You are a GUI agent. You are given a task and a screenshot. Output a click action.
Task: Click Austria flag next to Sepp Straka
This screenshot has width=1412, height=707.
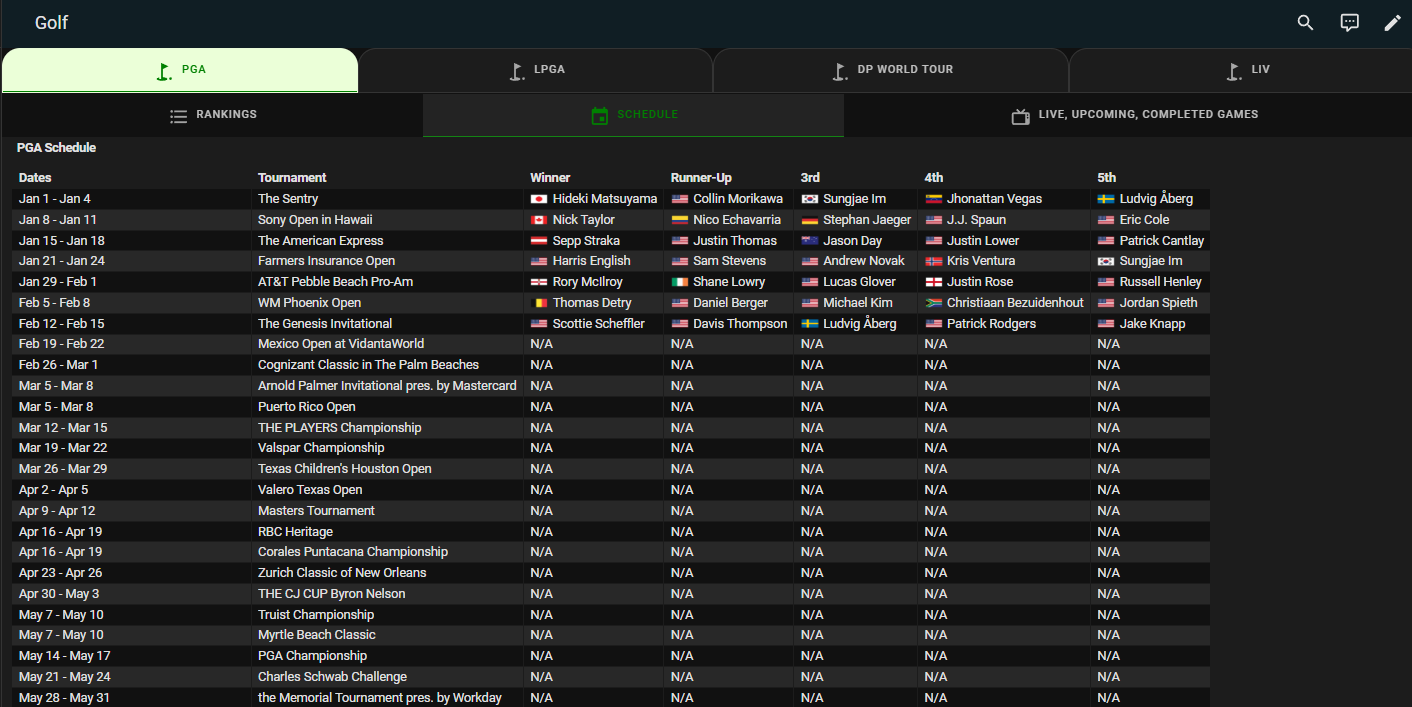tap(538, 241)
